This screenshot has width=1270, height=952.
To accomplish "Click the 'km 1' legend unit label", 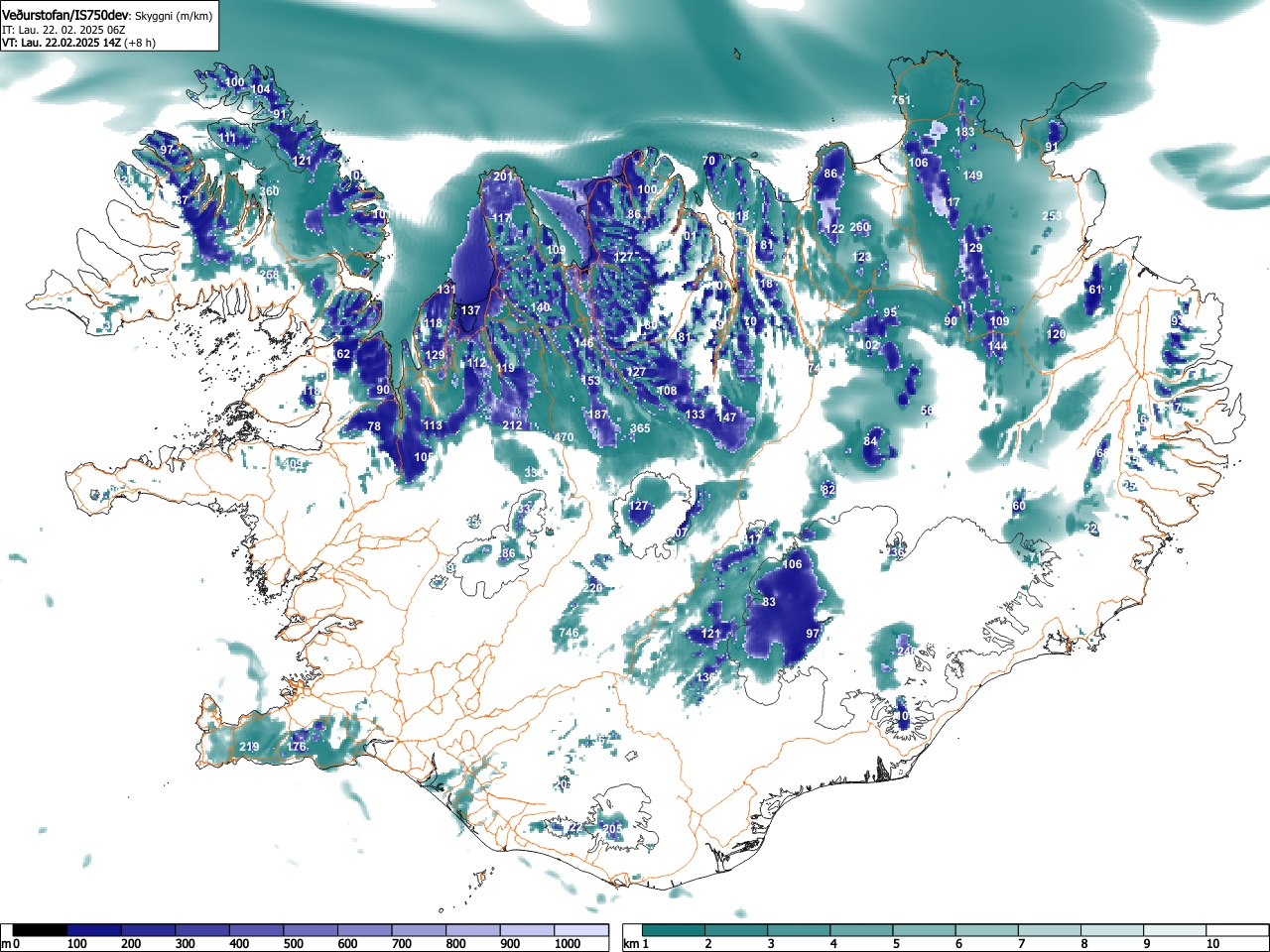I will pyautogui.click(x=637, y=944).
